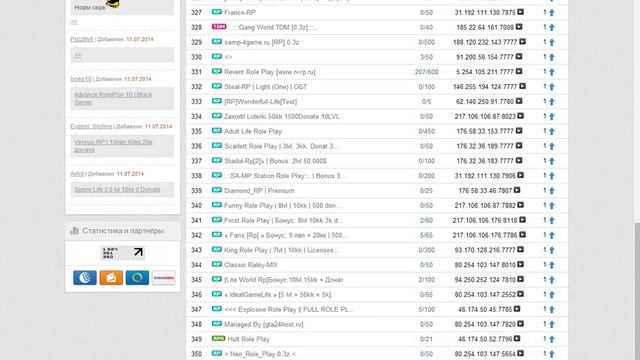Select IP address 188.120.232.143:7777

tap(485, 42)
